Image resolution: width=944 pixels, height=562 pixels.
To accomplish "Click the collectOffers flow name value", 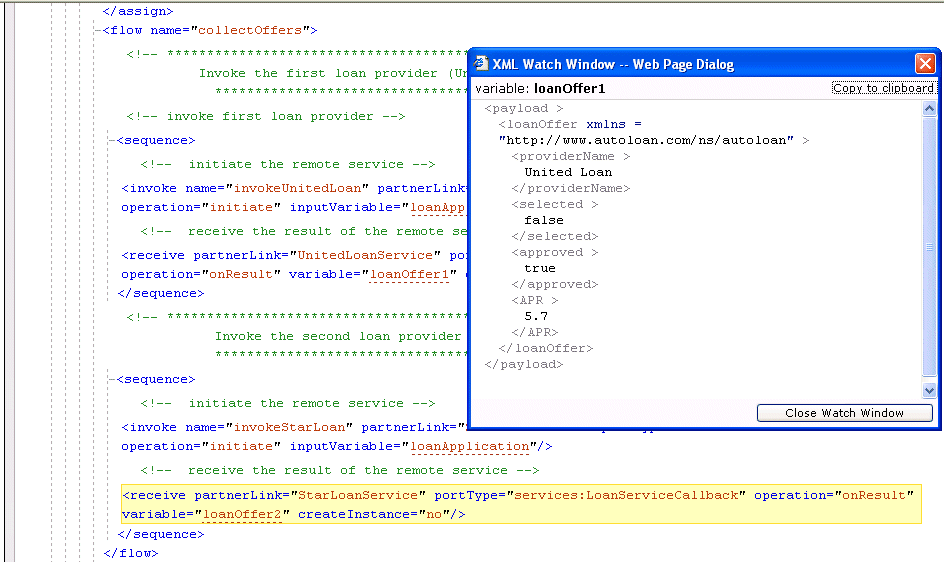I will pos(250,30).
